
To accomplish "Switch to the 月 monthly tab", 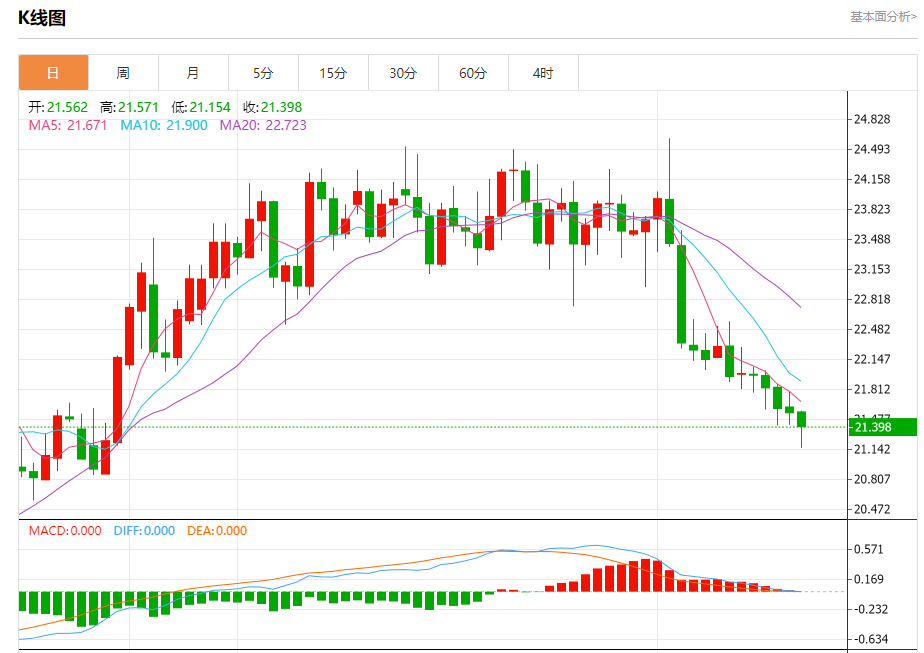I will pos(193,72).
